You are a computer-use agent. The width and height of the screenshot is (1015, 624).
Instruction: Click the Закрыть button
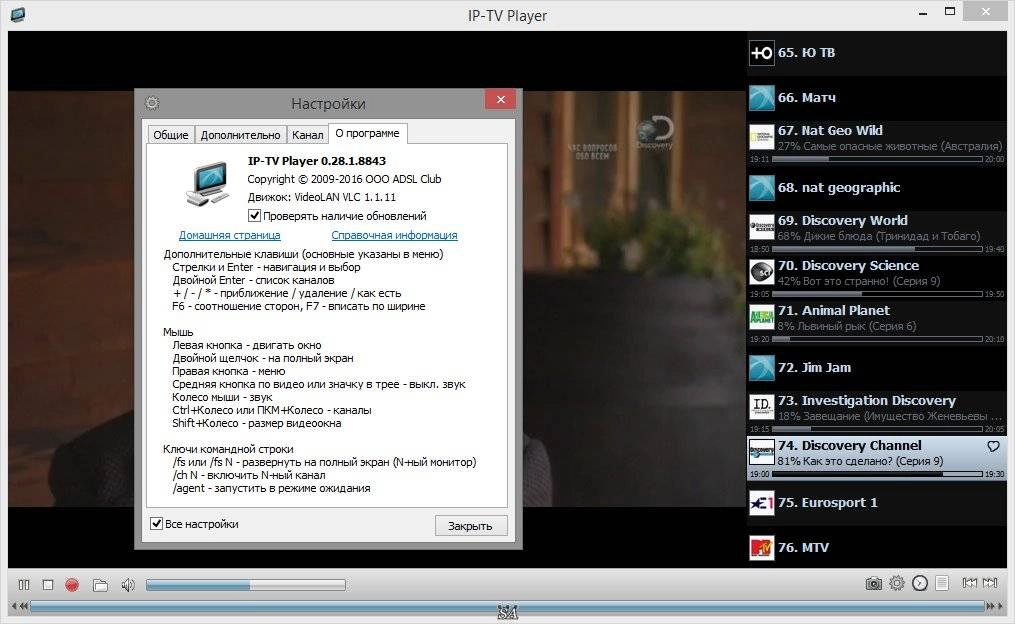pos(471,526)
